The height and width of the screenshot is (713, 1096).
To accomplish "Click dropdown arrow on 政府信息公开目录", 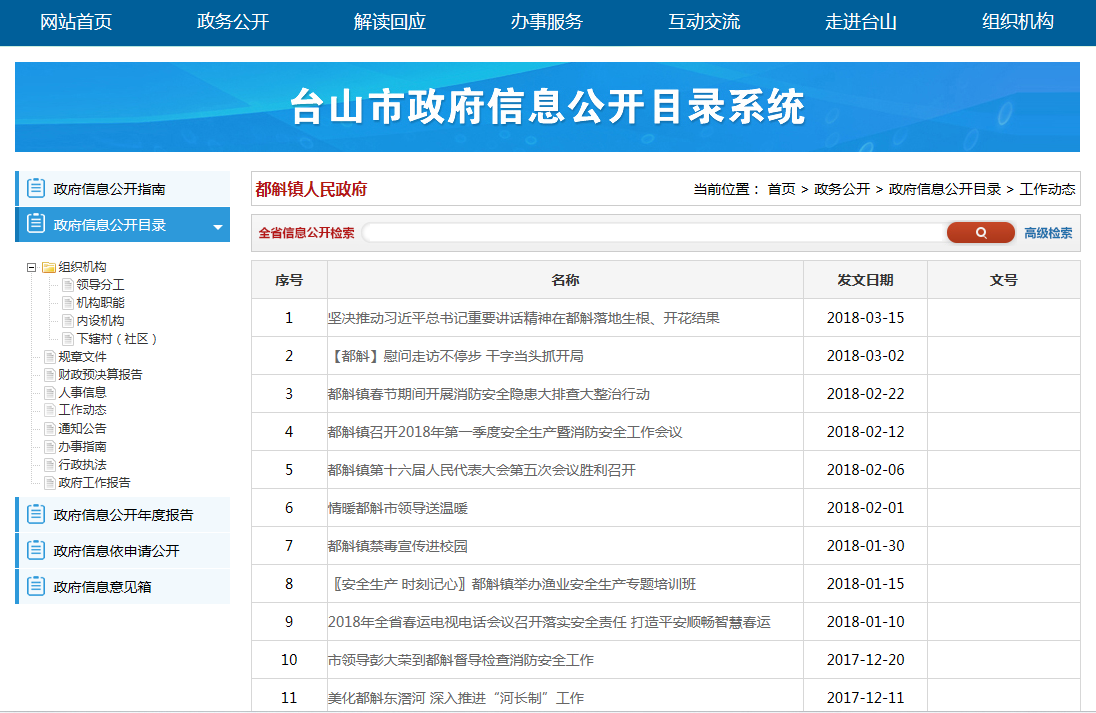I will click(x=217, y=227).
